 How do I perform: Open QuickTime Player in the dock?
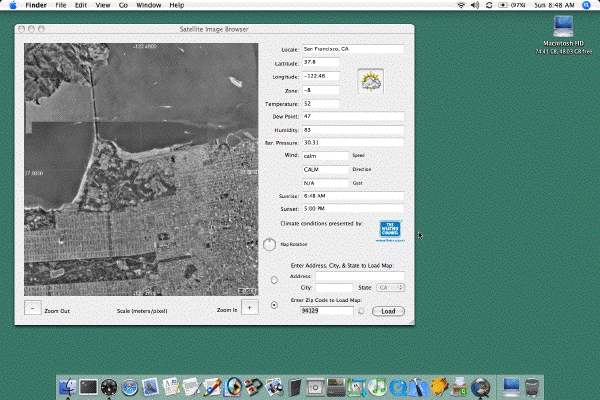pos(398,387)
